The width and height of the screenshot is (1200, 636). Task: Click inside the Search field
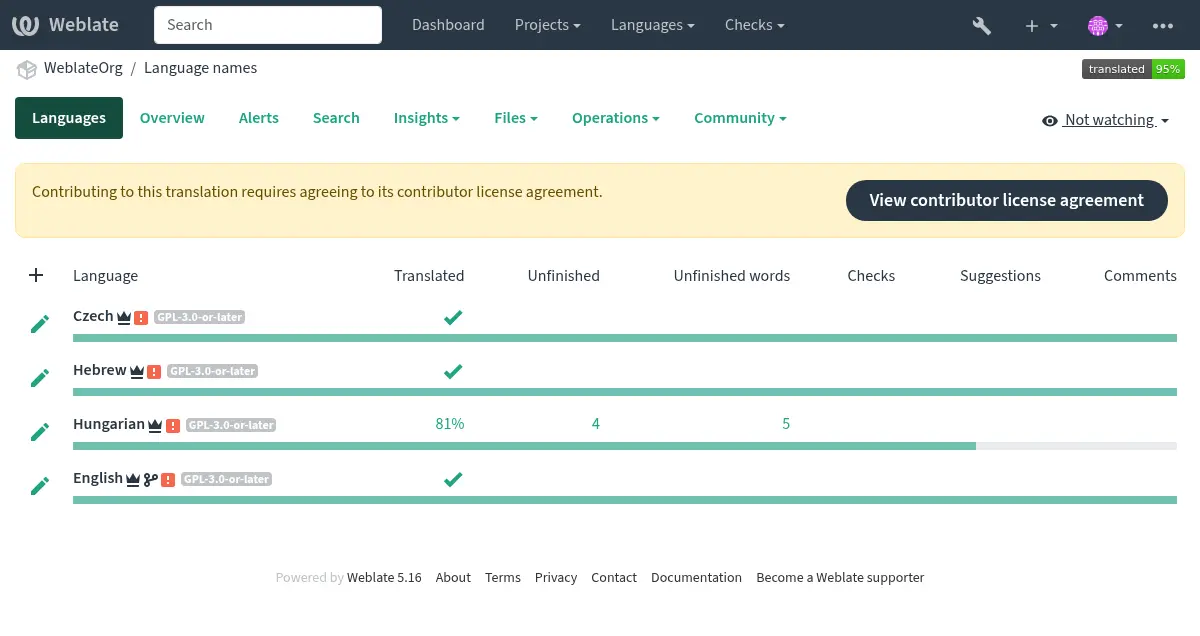point(267,25)
